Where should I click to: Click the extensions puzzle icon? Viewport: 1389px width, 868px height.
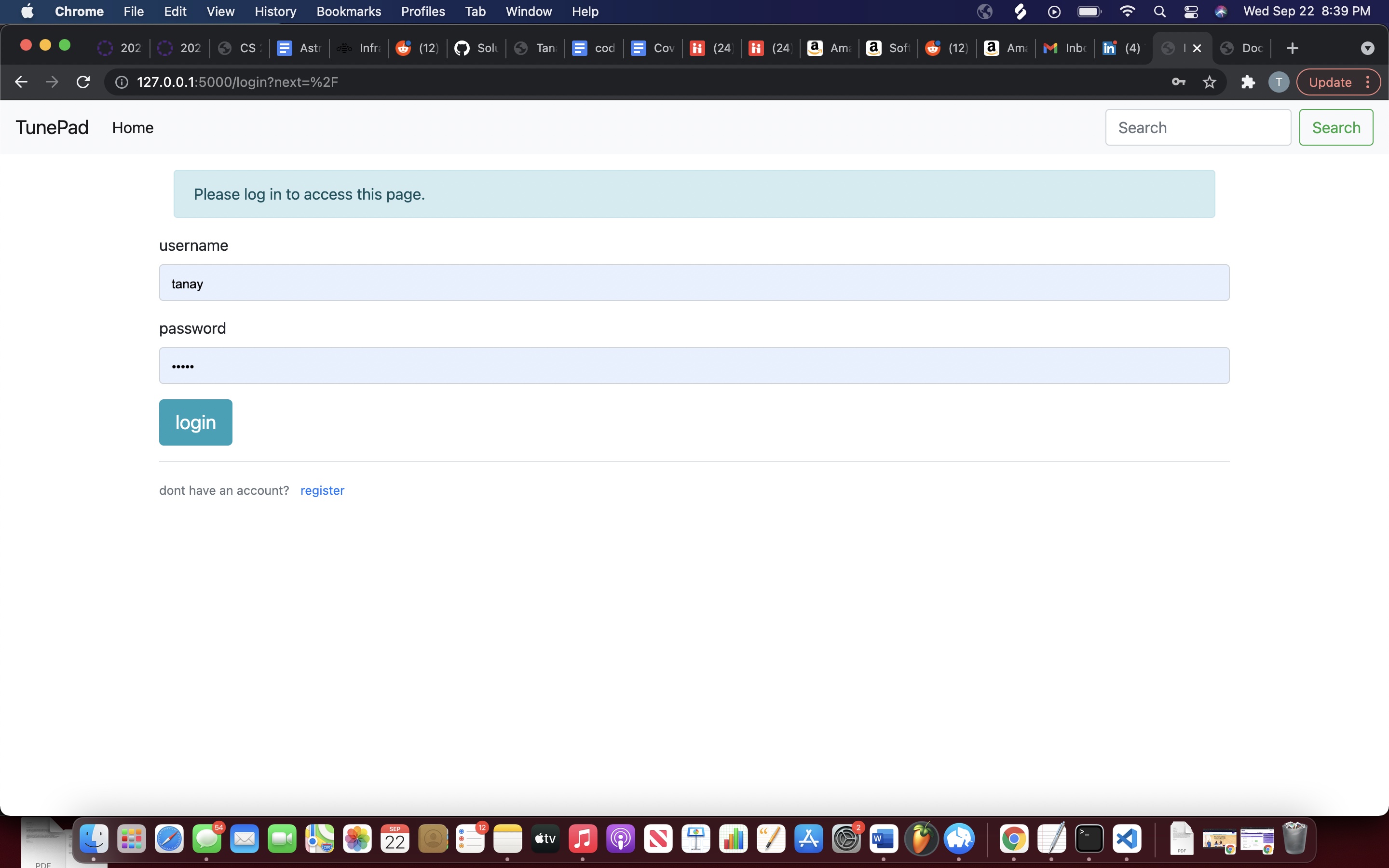pyautogui.click(x=1248, y=81)
